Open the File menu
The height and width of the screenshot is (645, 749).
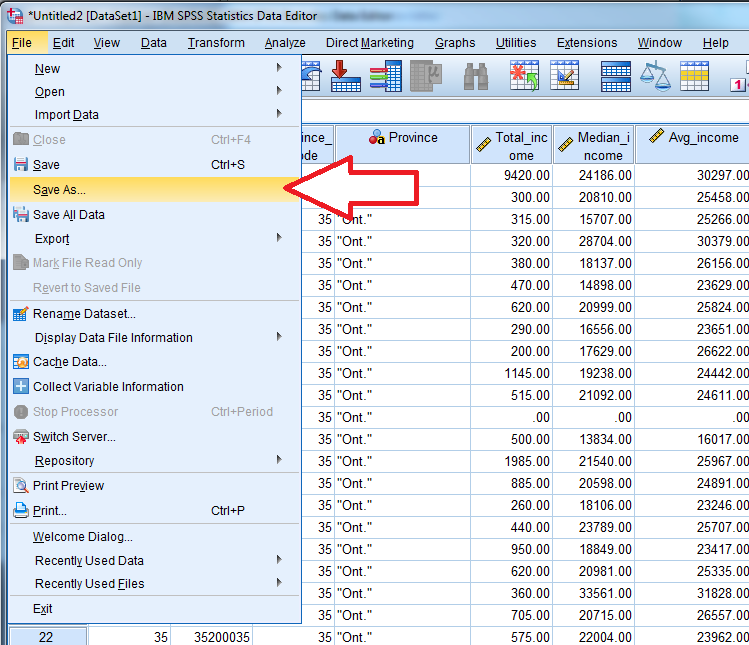click(x=22, y=43)
